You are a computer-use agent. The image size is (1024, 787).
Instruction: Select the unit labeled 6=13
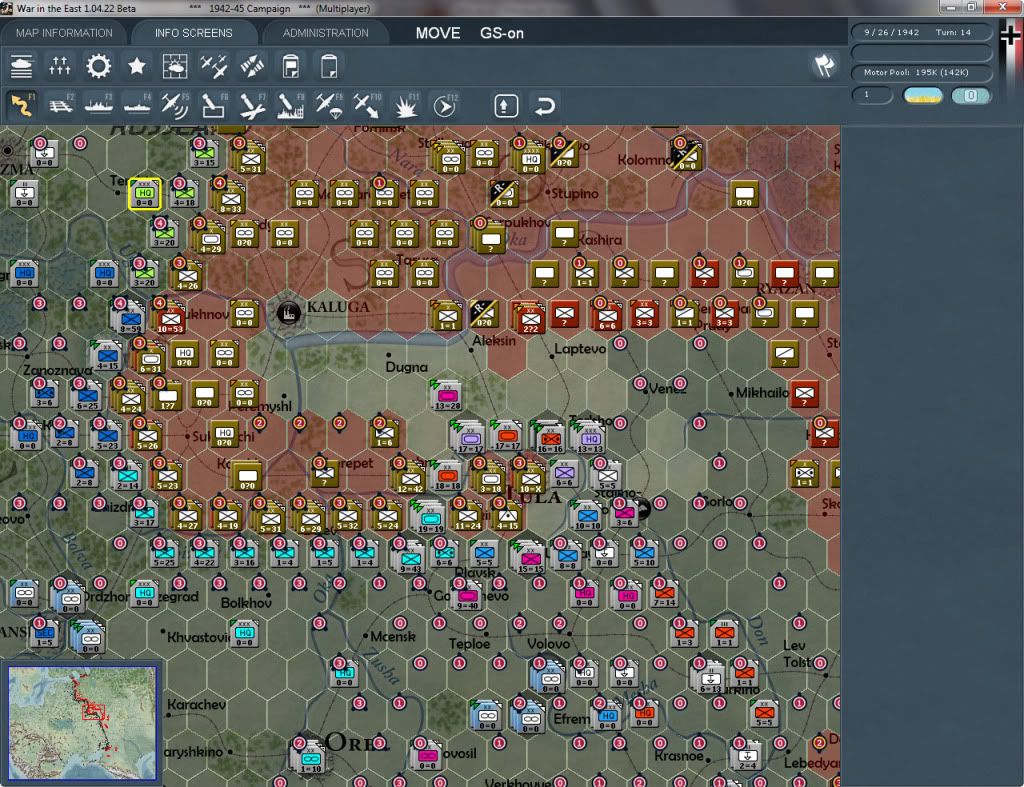tap(710, 679)
